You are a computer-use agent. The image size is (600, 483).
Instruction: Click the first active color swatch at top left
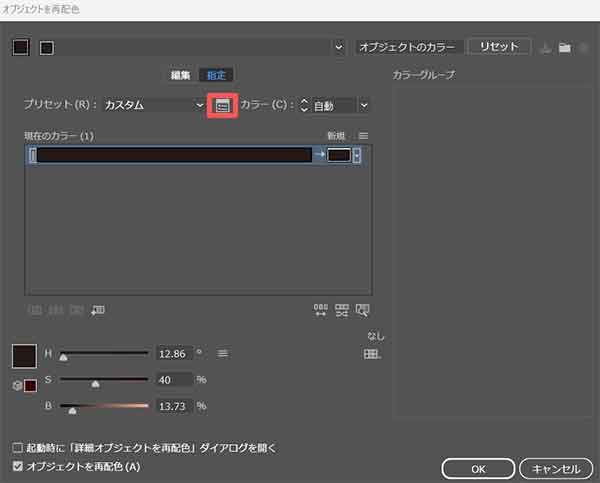click(21, 47)
